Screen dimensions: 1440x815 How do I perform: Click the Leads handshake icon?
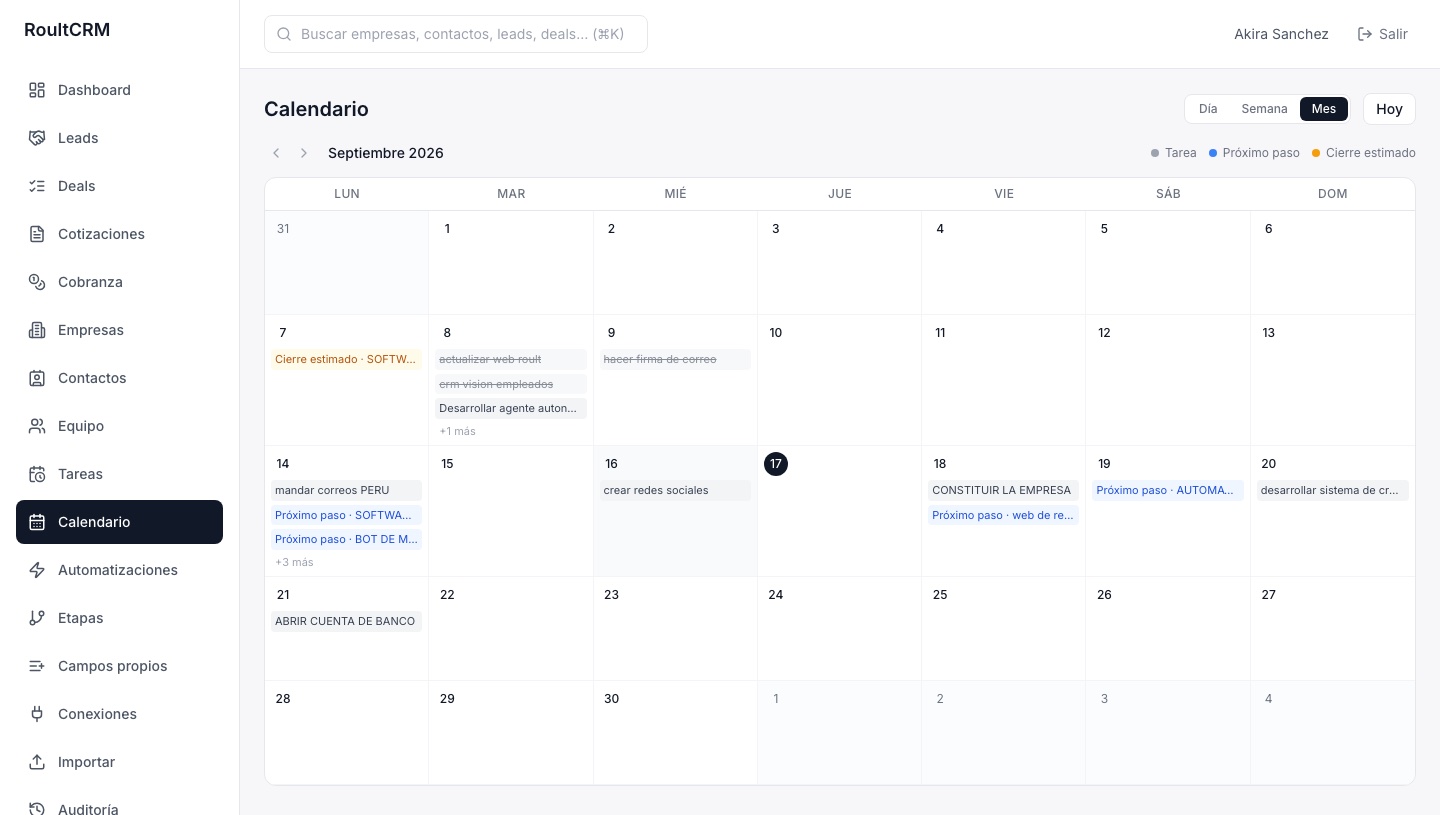[37, 138]
